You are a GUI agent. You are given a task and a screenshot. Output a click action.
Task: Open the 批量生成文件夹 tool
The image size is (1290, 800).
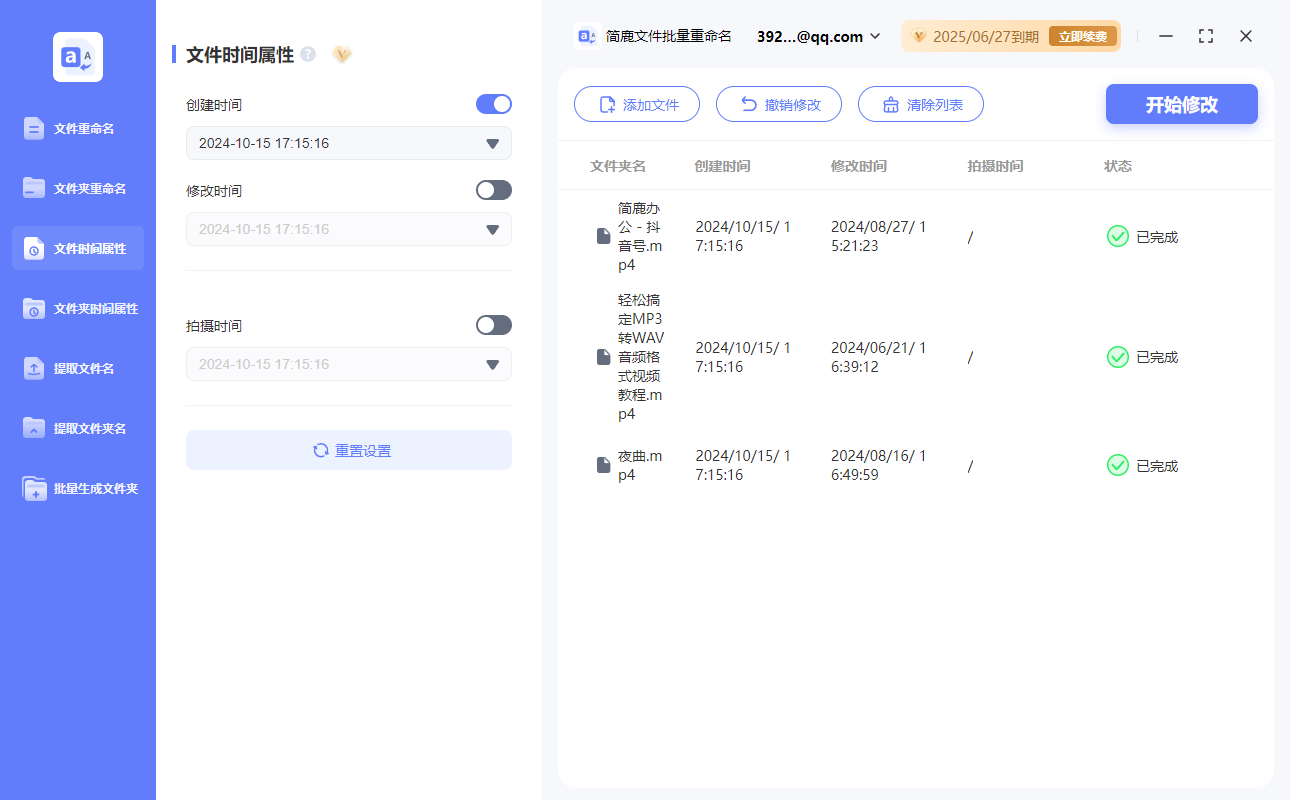coord(77,488)
